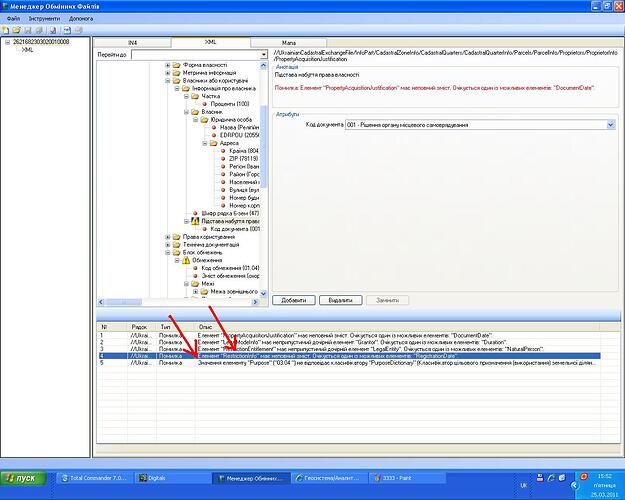
Task: Collapse the 'Блок обмежень' tree node
Action: tap(168, 253)
